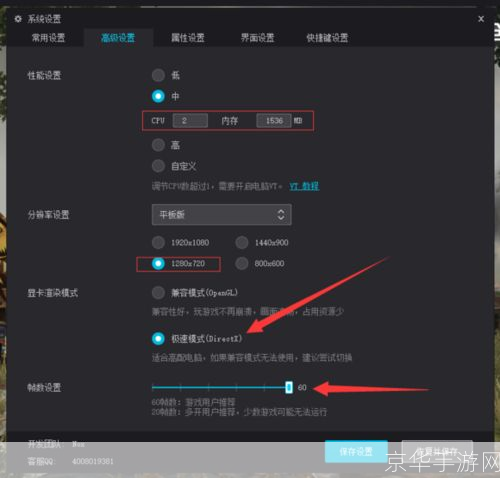The height and width of the screenshot is (478, 500).
Task: Click the CPU count input field
Action: tap(190, 121)
